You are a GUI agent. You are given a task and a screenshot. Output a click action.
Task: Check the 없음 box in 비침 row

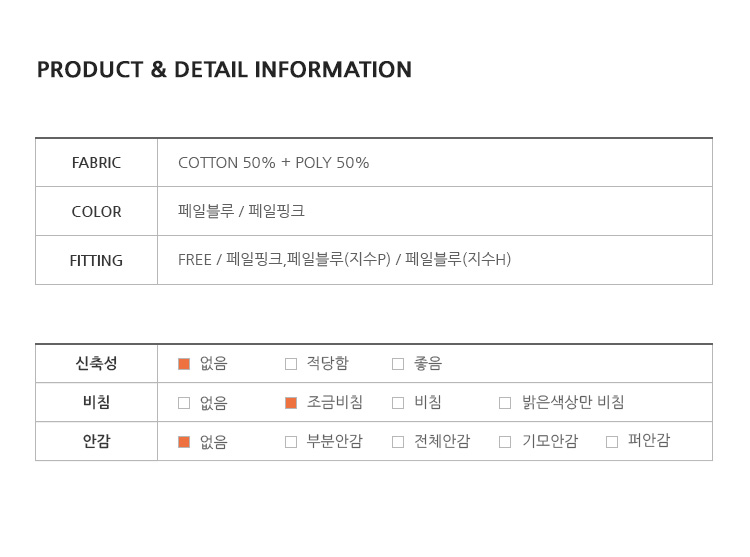click(184, 403)
